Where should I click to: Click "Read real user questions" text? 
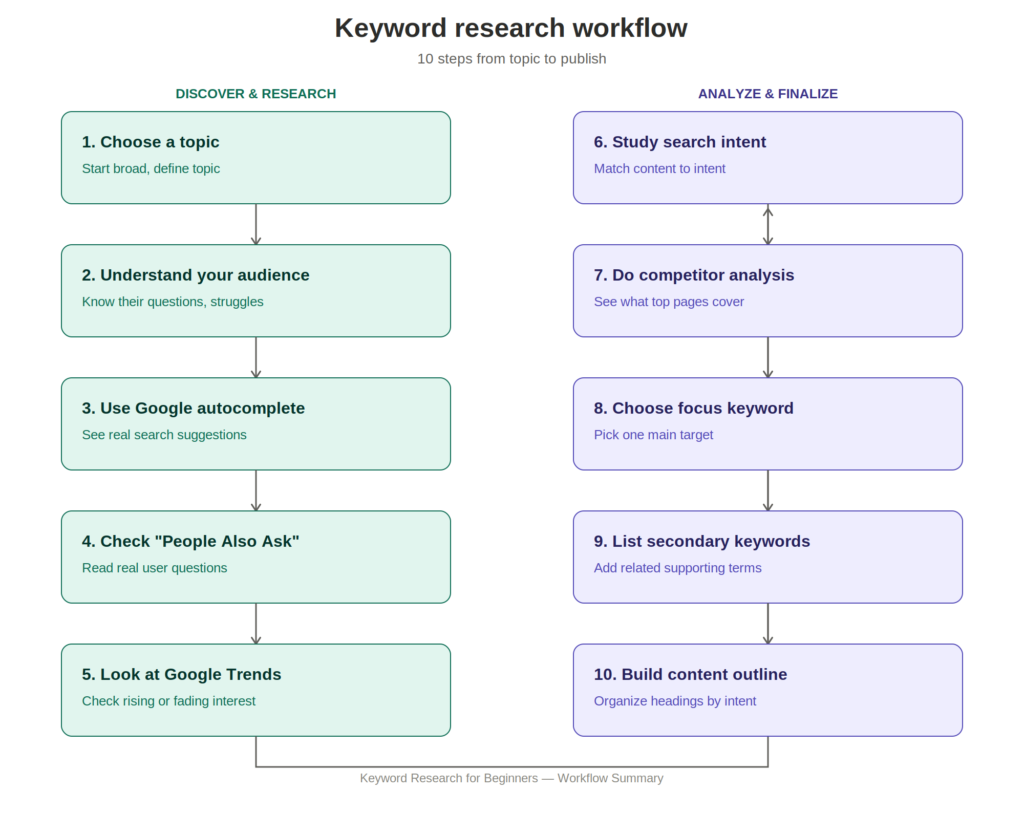pos(154,568)
